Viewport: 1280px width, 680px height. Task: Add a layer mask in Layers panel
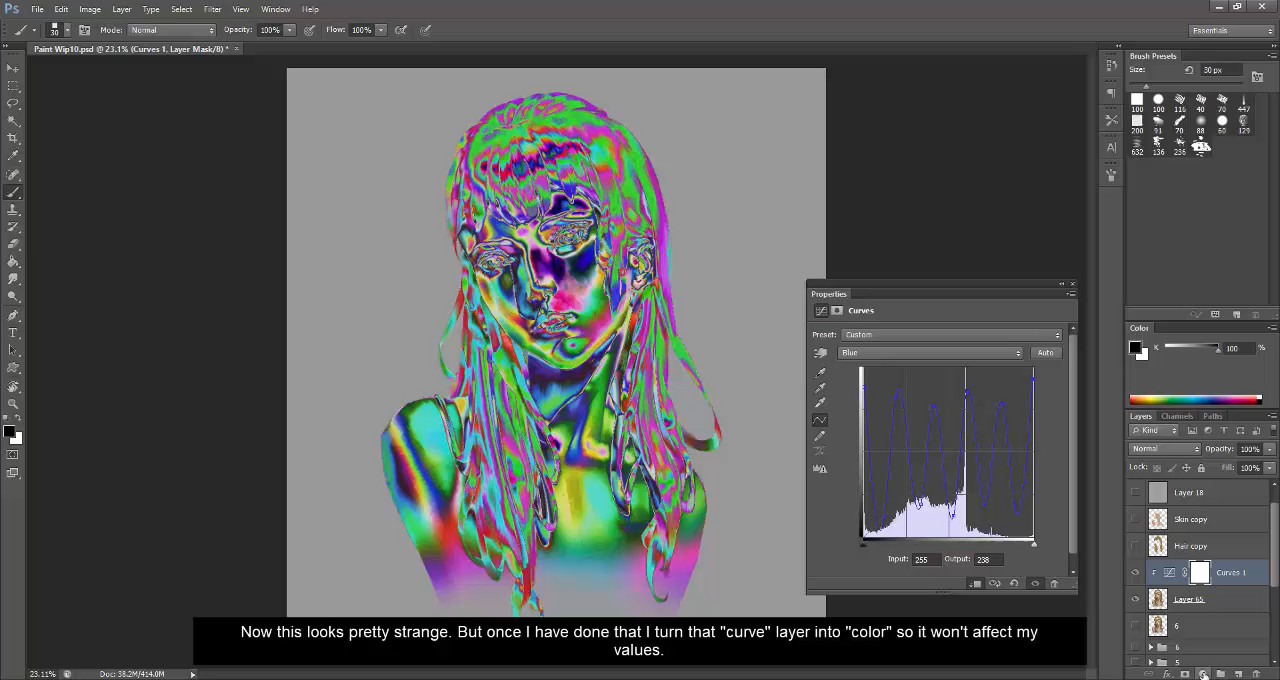pyautogui.click(x=1185, y=674)
